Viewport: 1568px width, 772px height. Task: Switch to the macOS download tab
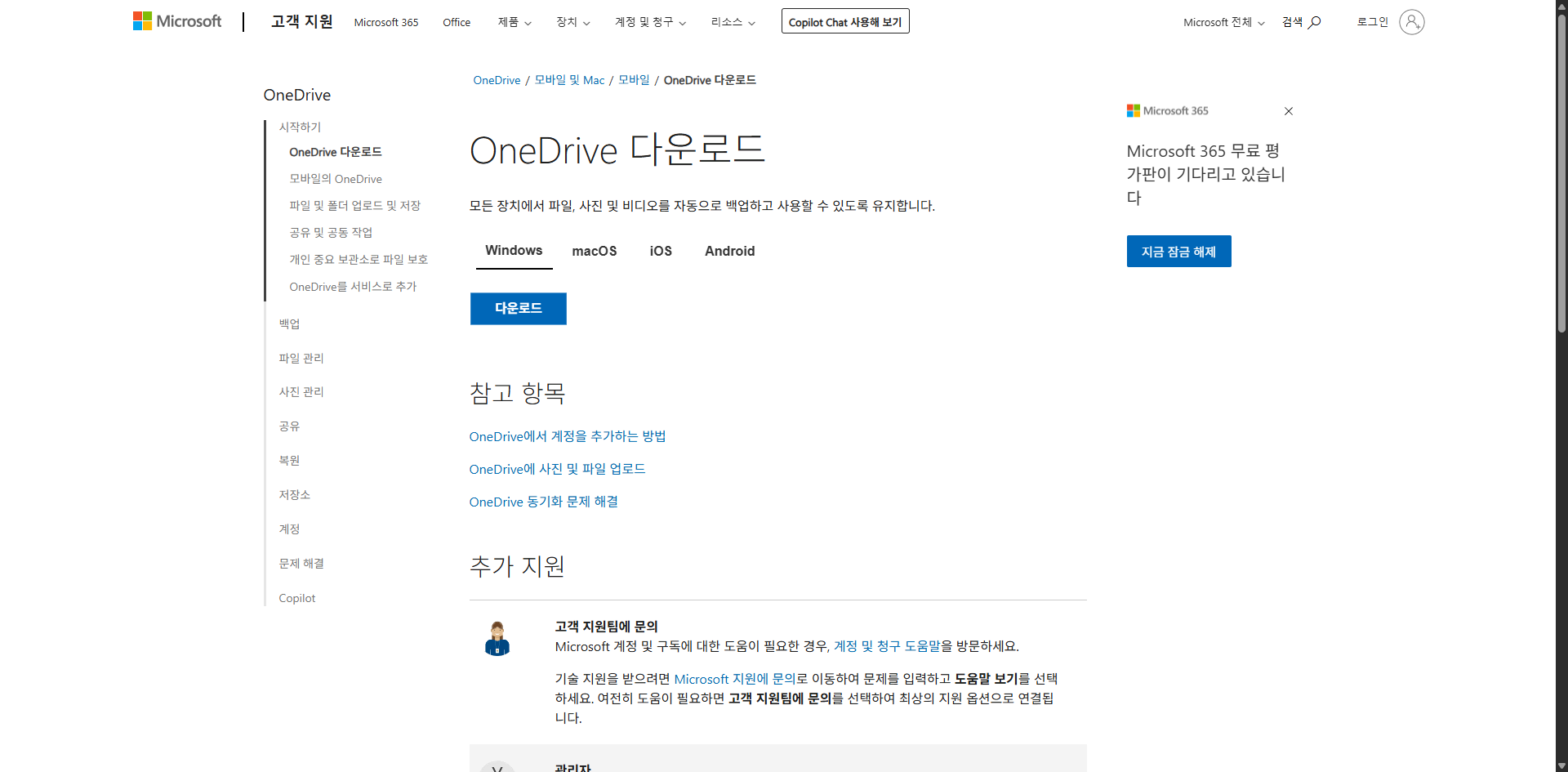[x=595, y=251]
